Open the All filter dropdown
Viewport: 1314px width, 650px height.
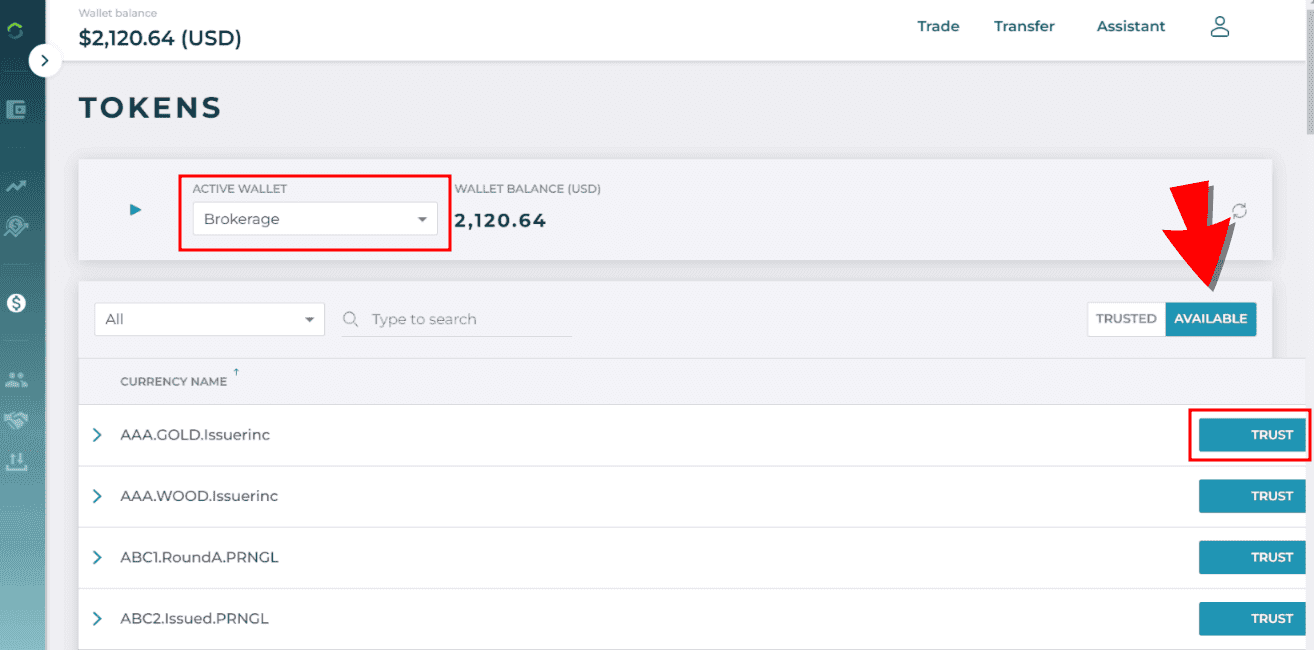(210, 319)
